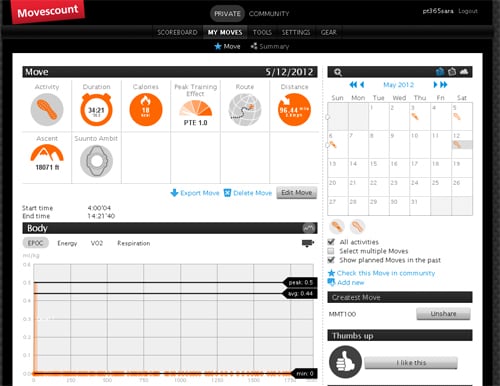Click the MMT100 greatest move text

click(x=342, y=314)
